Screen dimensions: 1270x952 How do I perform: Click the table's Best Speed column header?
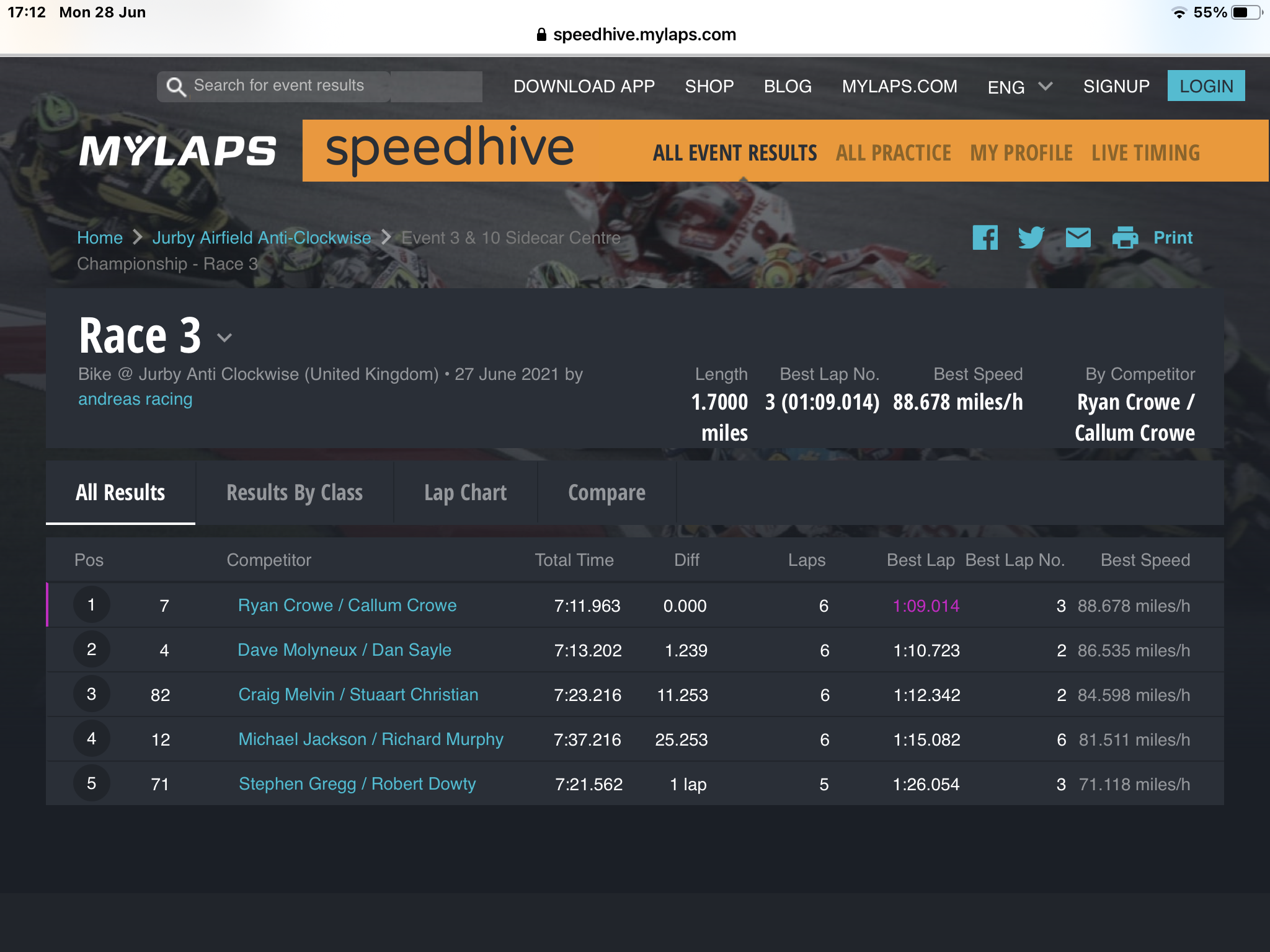[x=1145, y=560]
